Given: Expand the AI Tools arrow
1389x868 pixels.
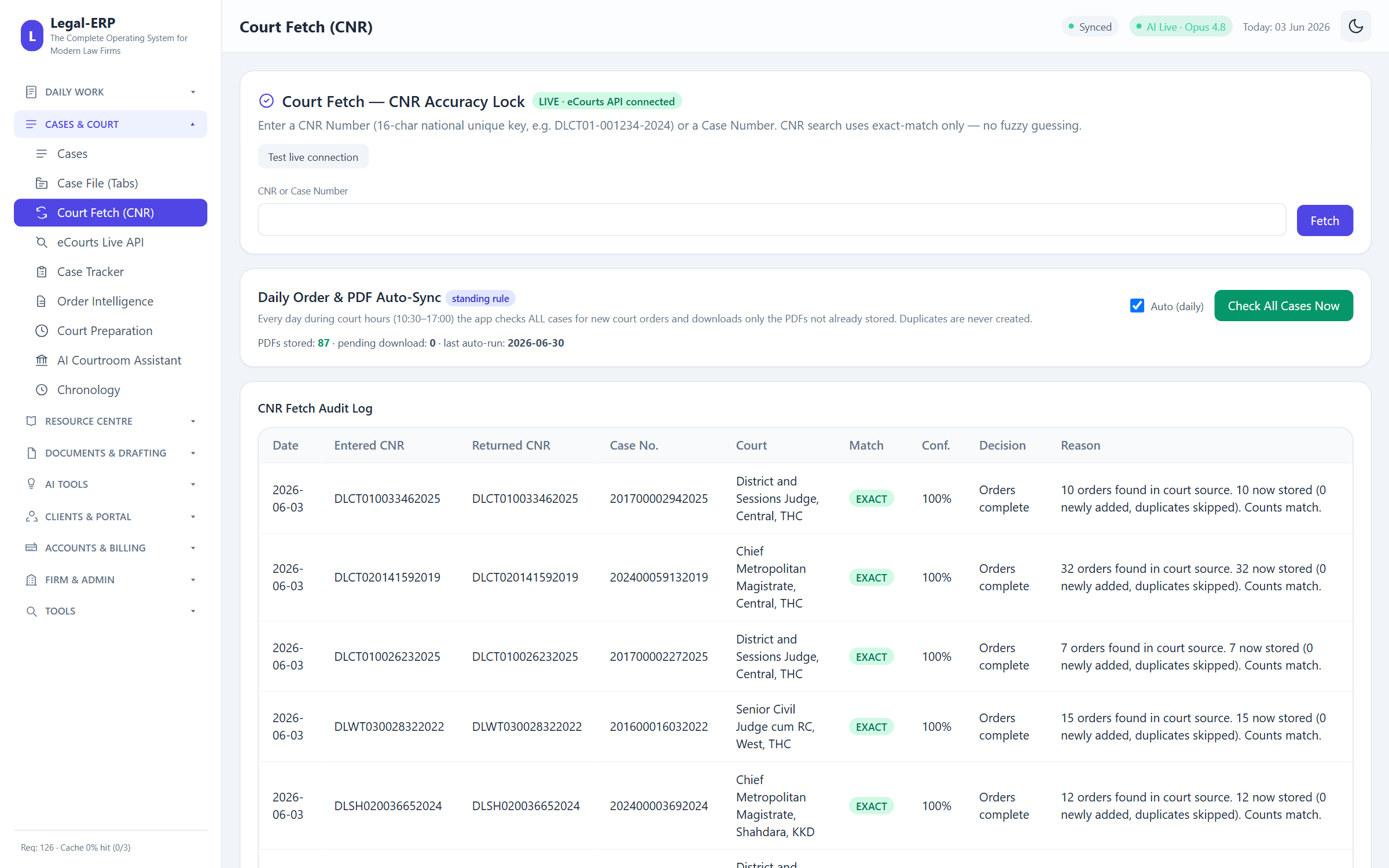Looking at the screenshot, I should pyautogui.click(x=193, y=484).
